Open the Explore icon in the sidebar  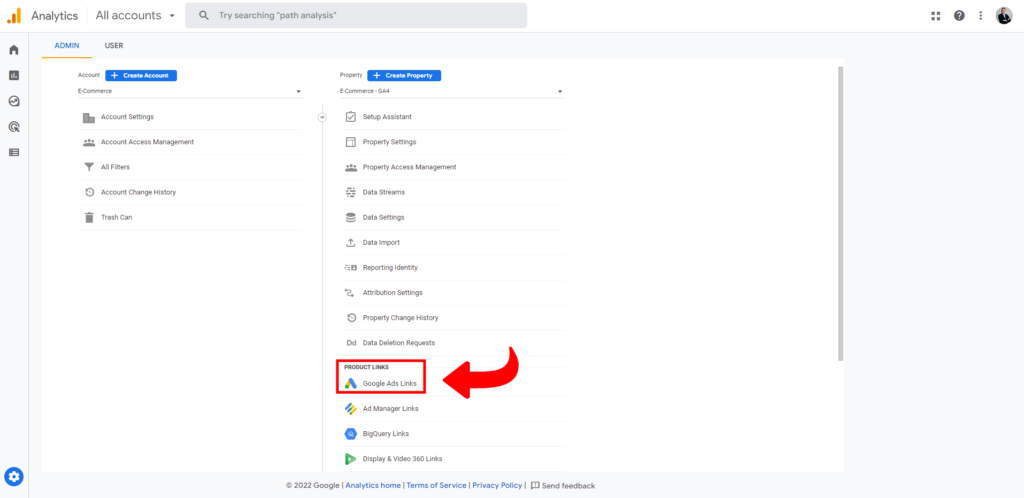point(14,101)
